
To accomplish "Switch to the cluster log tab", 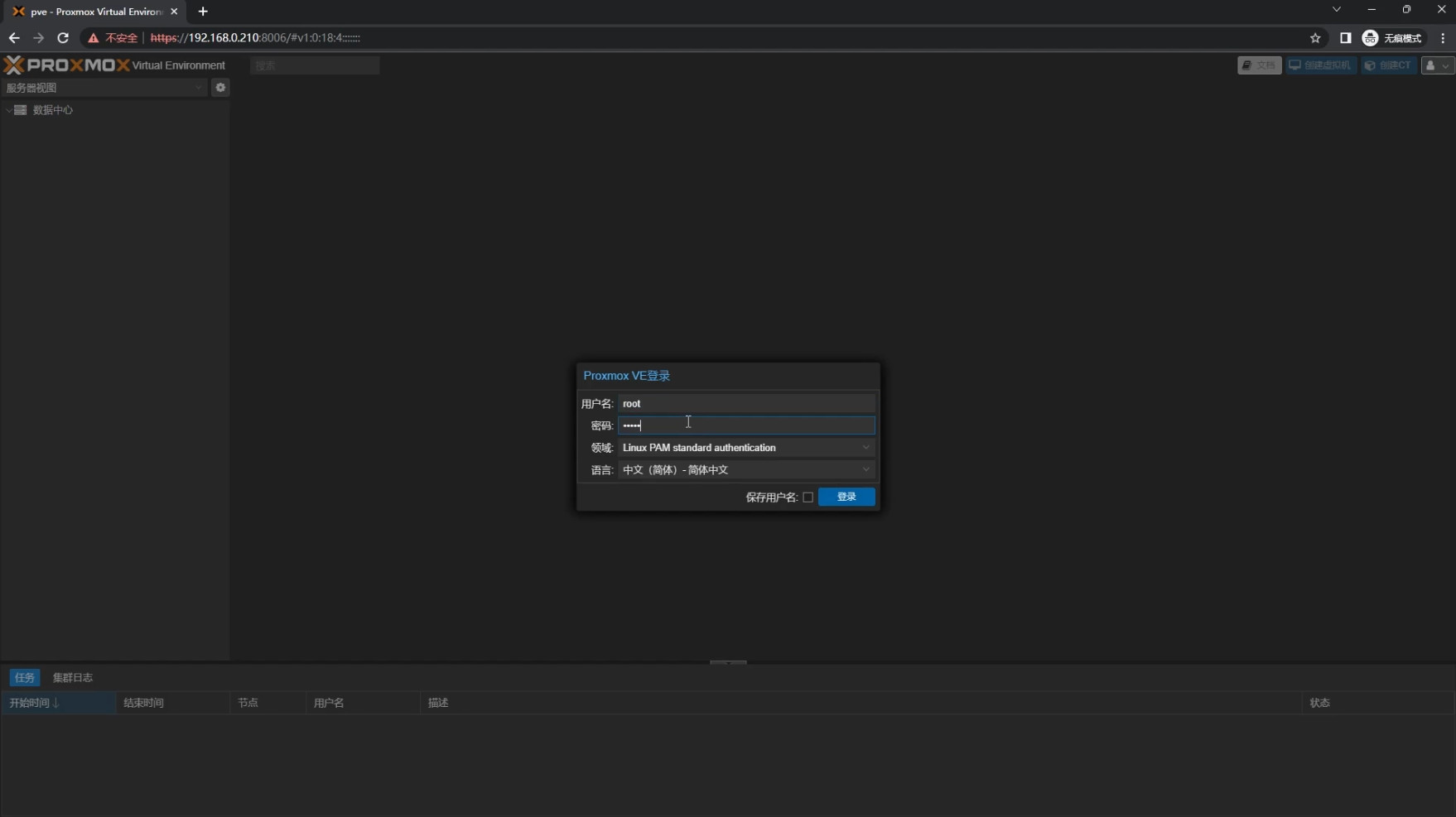I will pyautogui.click(x=73, y=677).
